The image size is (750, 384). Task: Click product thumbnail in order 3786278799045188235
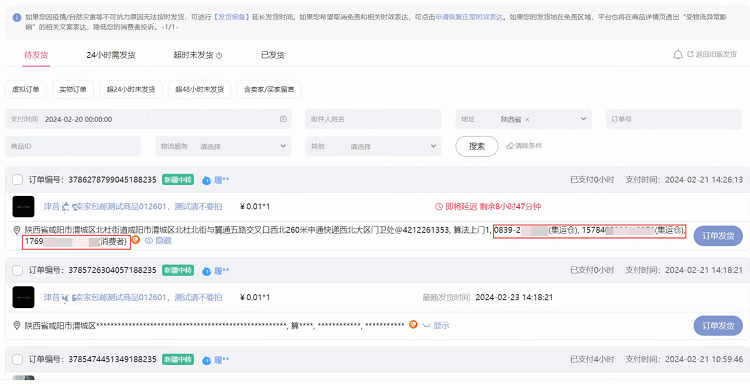(x=23, y=207)
